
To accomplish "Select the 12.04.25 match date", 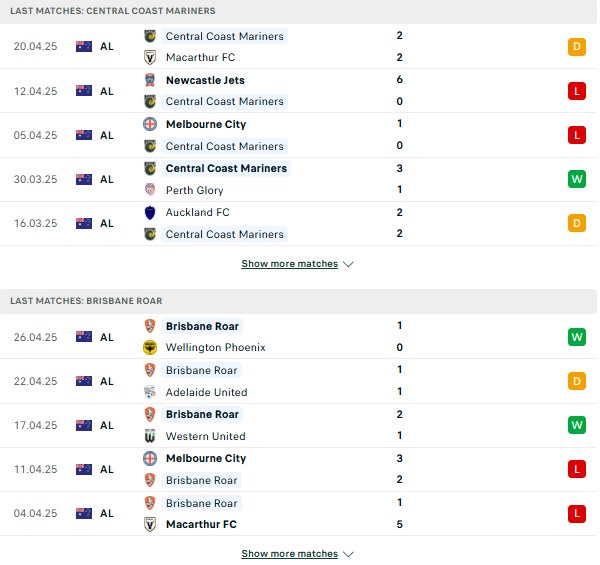I will pos(35,91).
